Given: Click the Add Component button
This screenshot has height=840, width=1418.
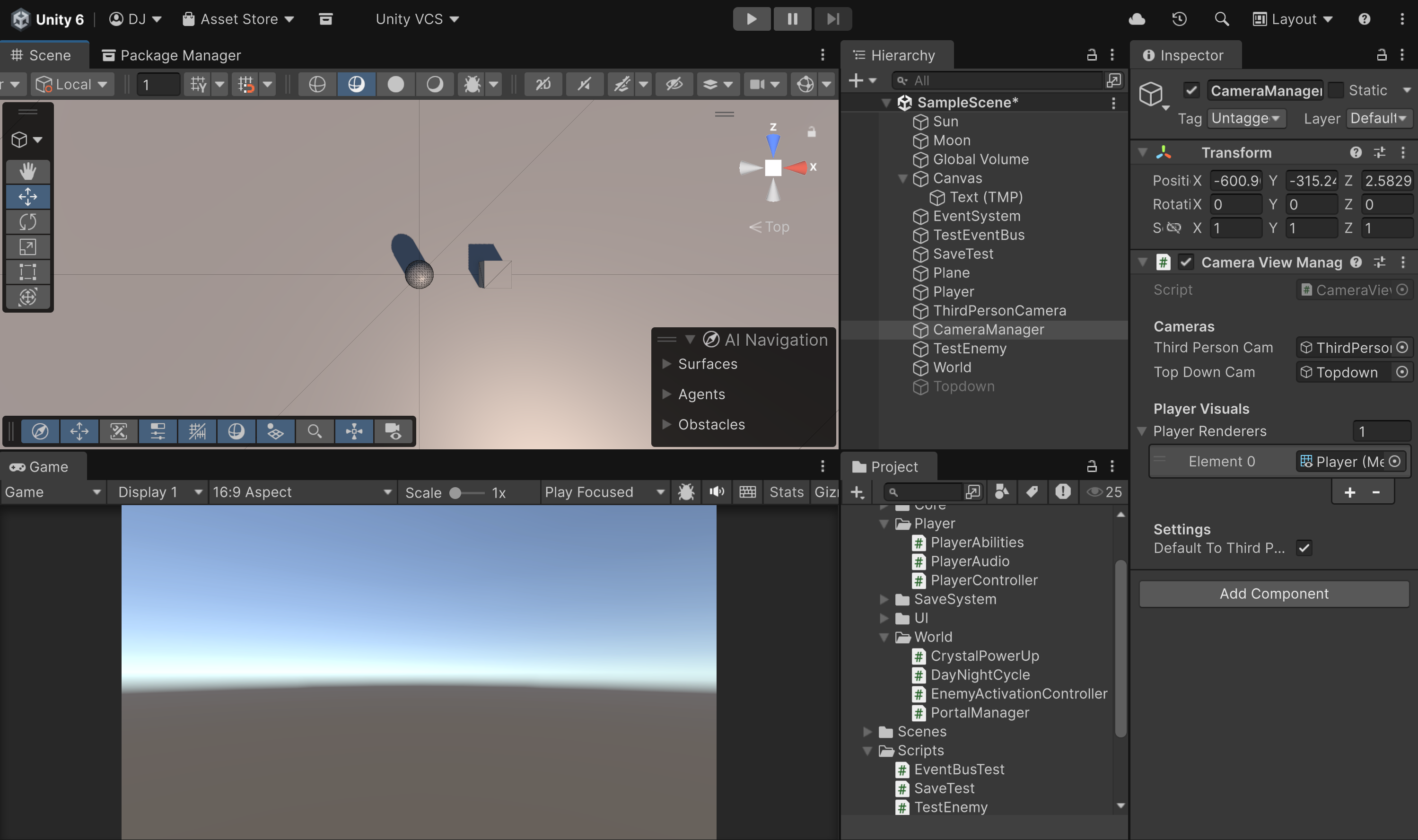Looking at the screenshot, I should (1274, 593).
